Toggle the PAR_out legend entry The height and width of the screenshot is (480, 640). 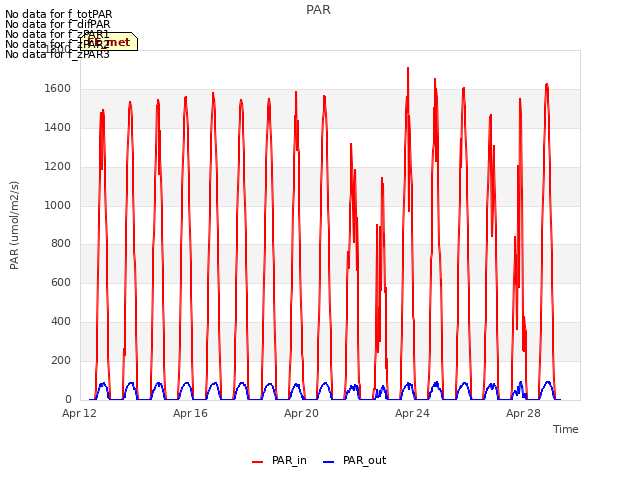[354, 460]
